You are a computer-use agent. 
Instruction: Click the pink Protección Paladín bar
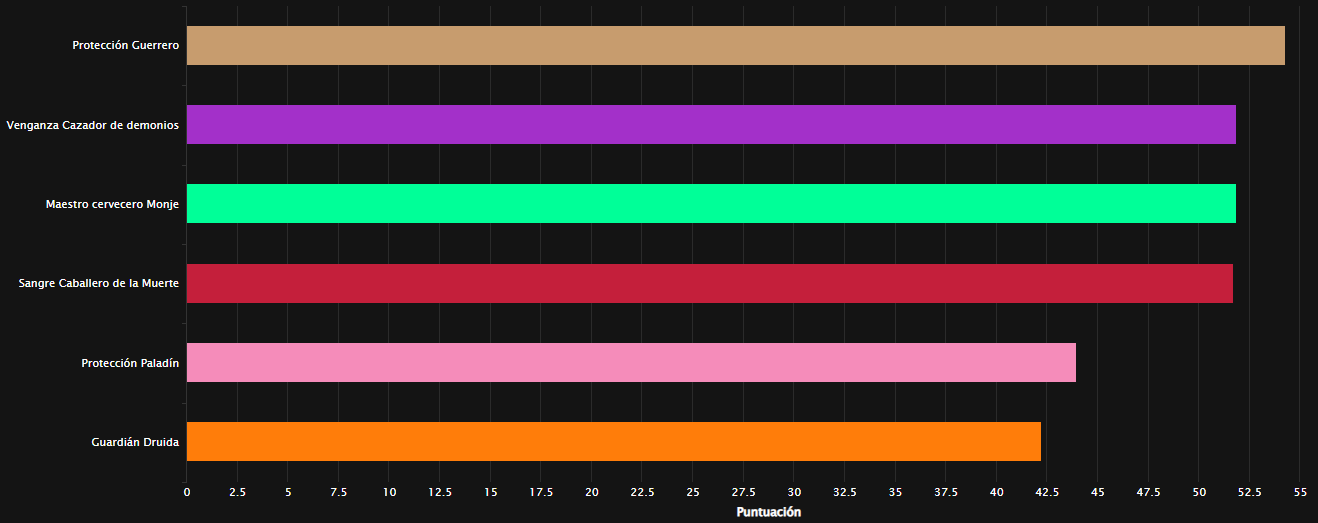631,363
